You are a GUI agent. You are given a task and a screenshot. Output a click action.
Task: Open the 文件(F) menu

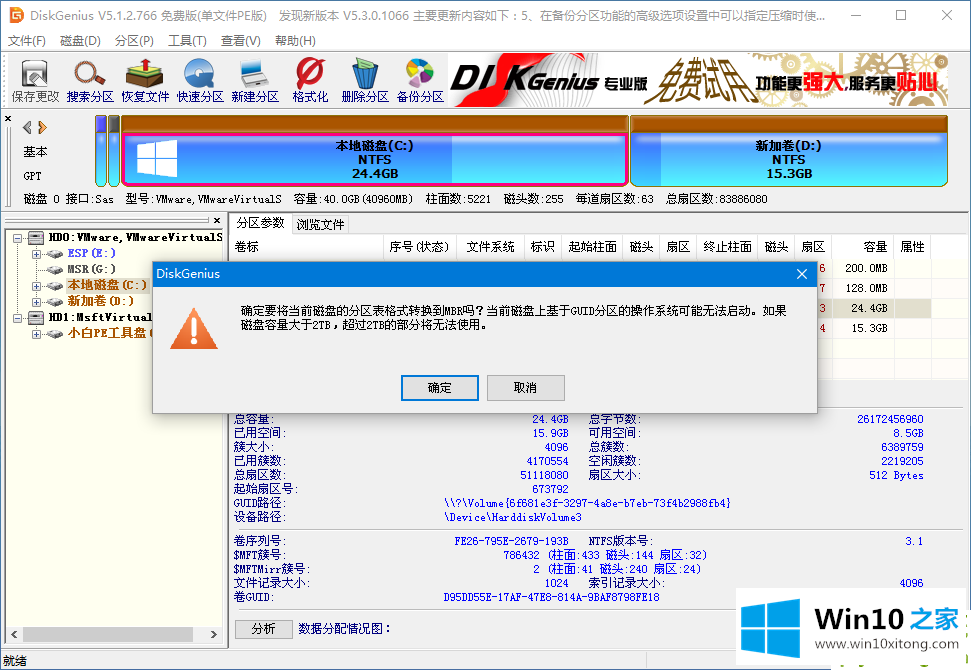click(x=27, y=41)
